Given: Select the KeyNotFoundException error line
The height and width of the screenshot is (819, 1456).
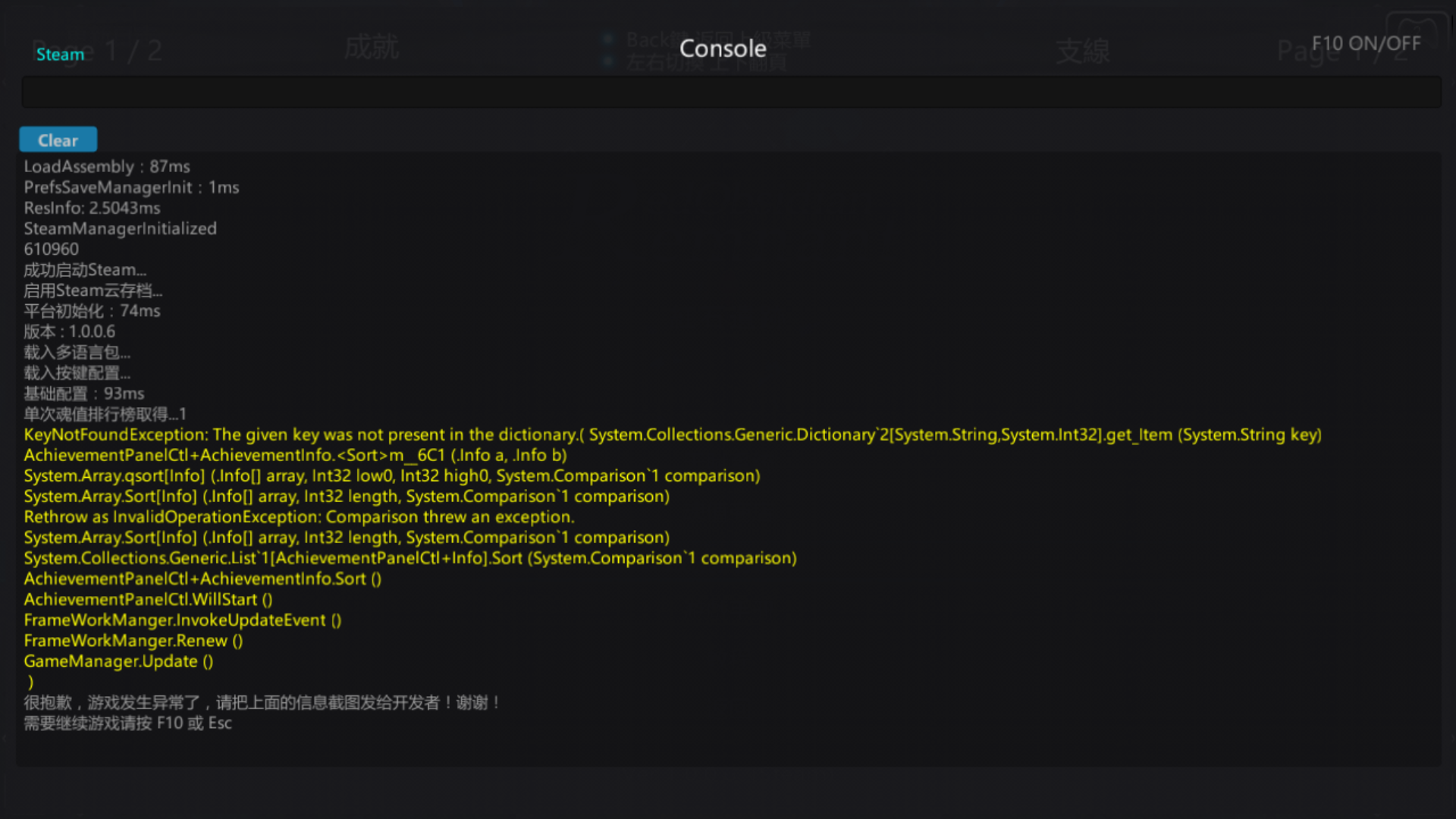Looking at the screenshot, I should pyautogui.click(x=672, y=435).
